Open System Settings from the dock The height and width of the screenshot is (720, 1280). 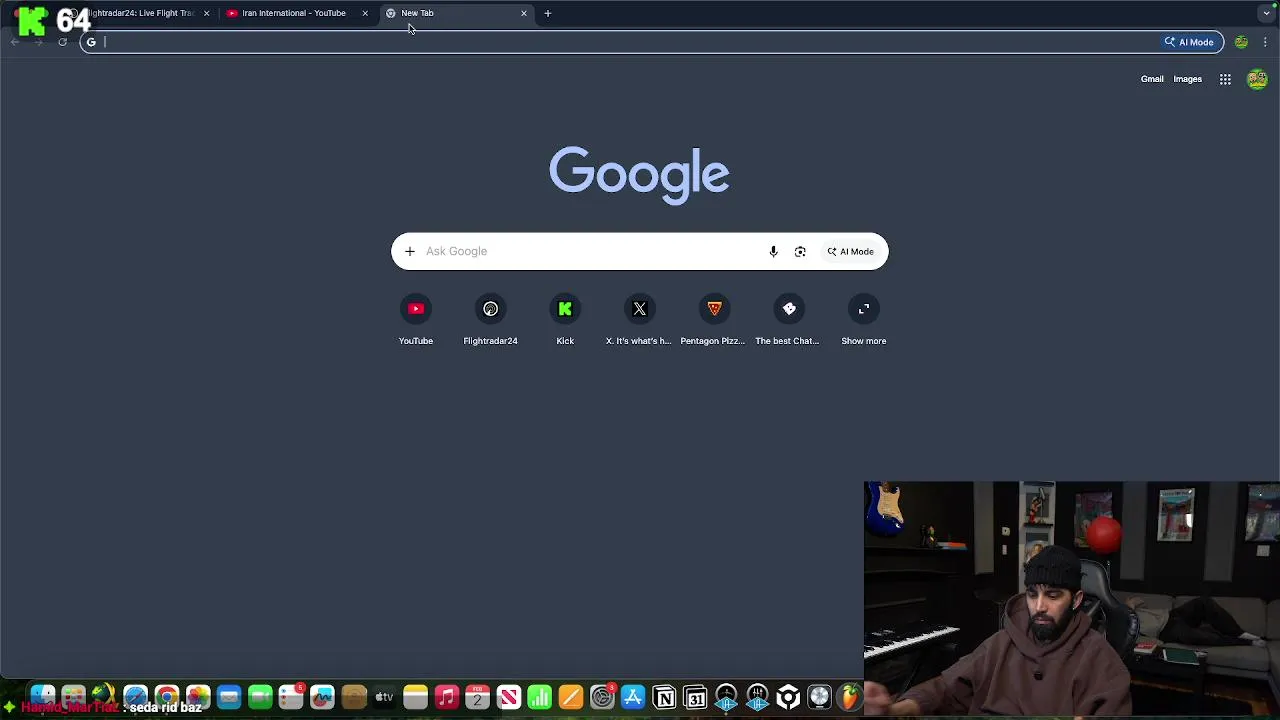coord(602,696)
